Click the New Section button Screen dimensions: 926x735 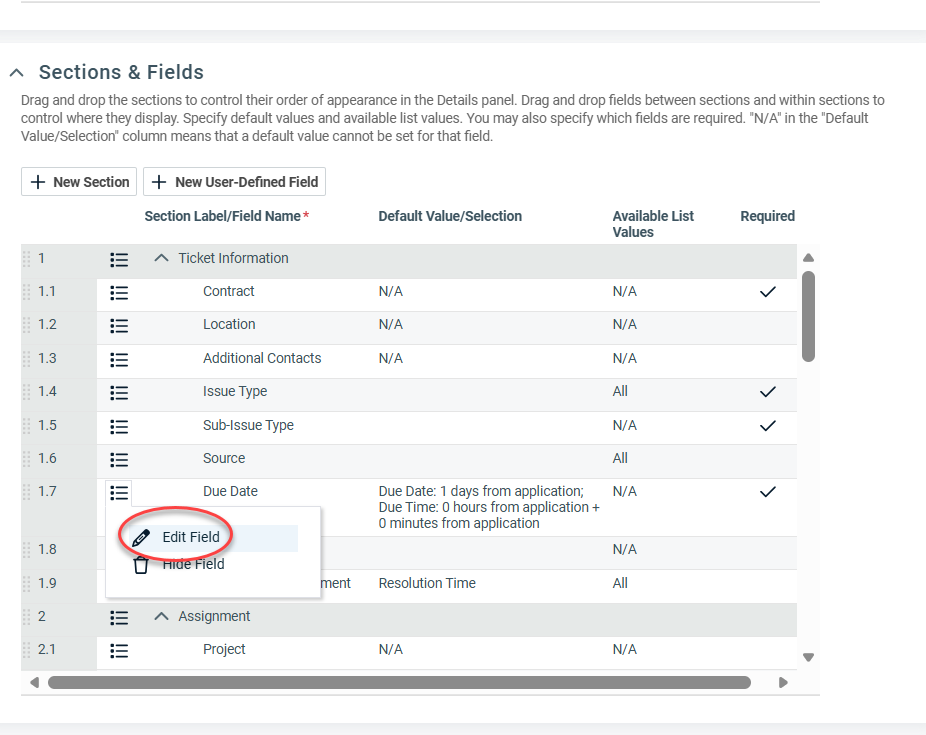point(80,182)
